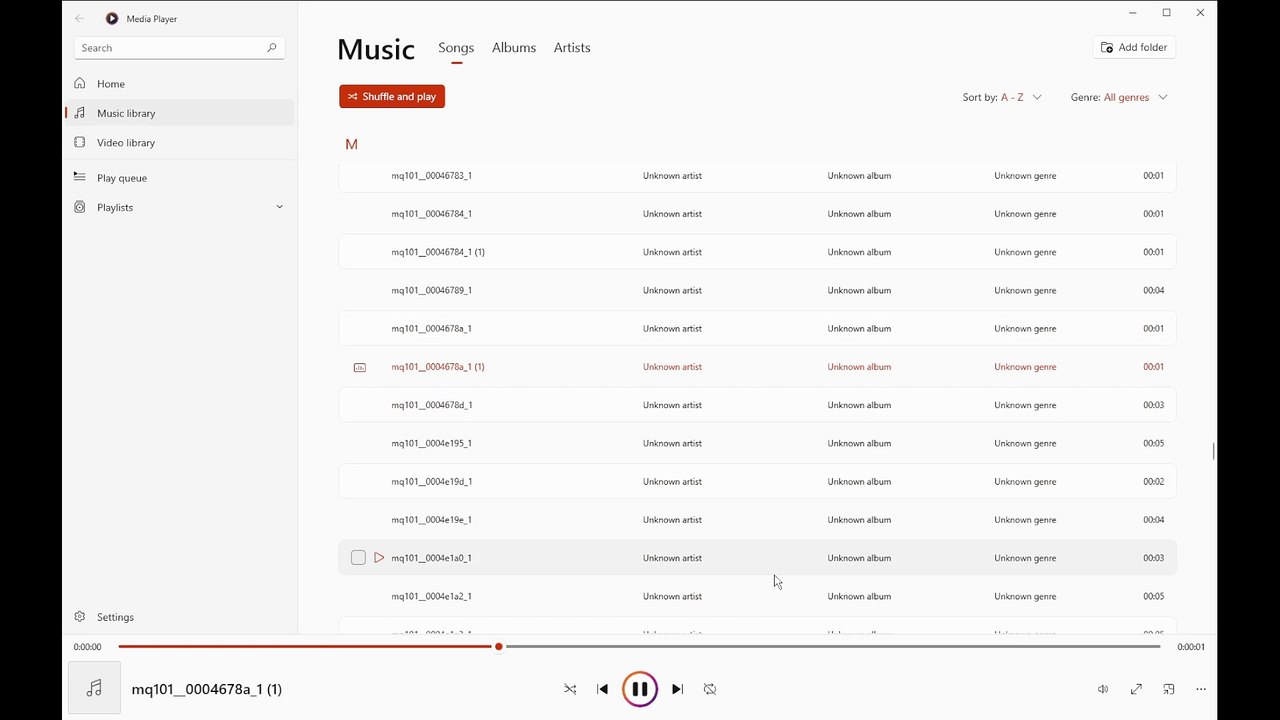Click Unknown genre for mq101__0004e19d_1
The height and width of the screenshot is (720, 1280).
1025,481
